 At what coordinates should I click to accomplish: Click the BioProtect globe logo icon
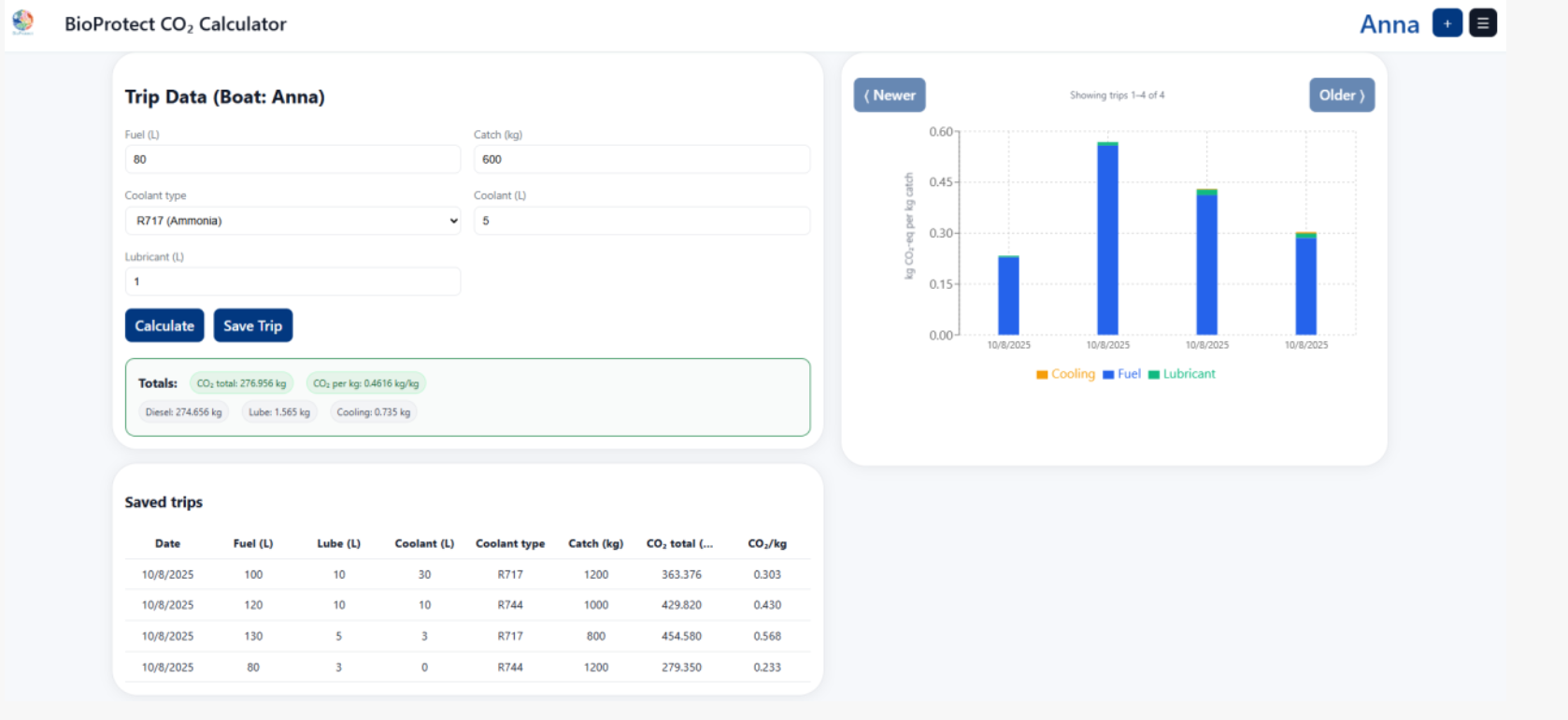(x=22, y=22)
